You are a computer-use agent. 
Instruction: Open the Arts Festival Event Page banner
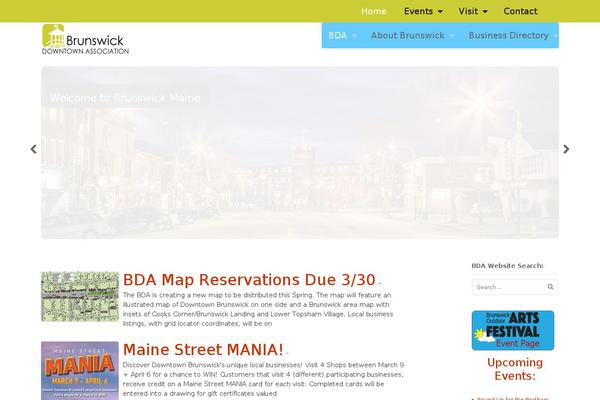513,330
